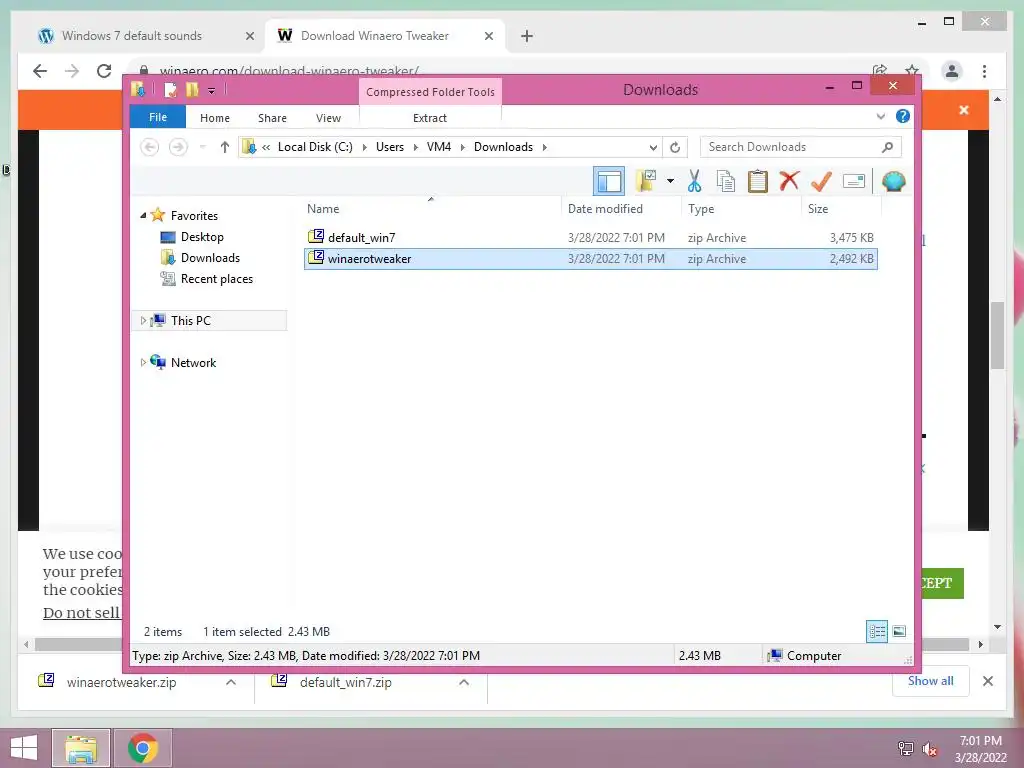Open the Extract ribbon tab

430,118
